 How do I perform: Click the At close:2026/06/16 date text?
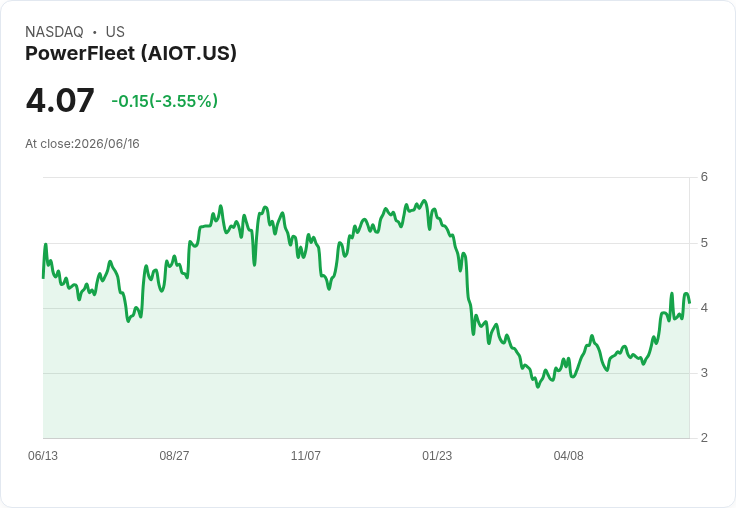pos(82,144)
